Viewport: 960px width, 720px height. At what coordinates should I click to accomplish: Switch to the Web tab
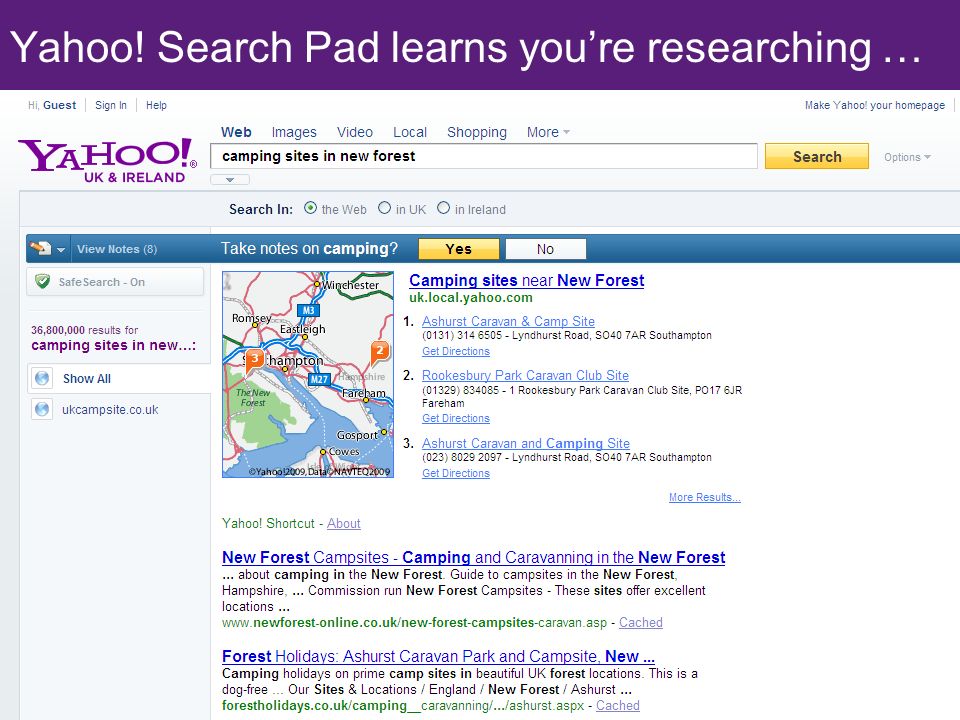pyautogui.click(x=236, y=132)
